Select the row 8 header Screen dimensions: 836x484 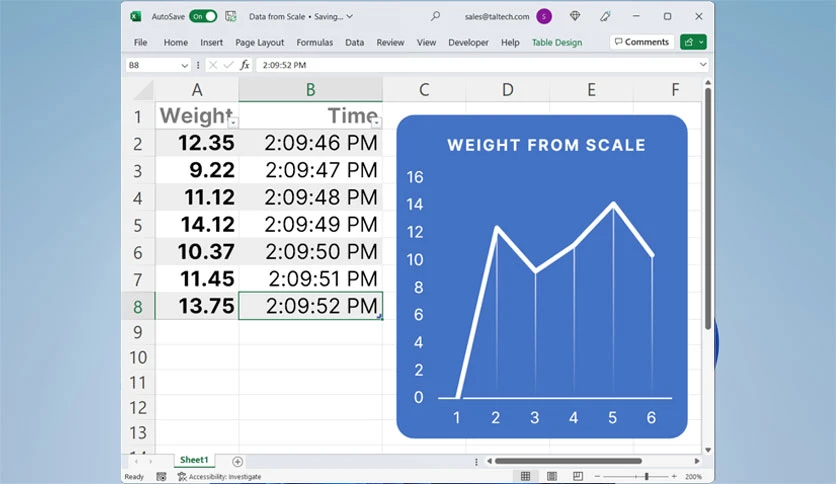pos(138,306)
